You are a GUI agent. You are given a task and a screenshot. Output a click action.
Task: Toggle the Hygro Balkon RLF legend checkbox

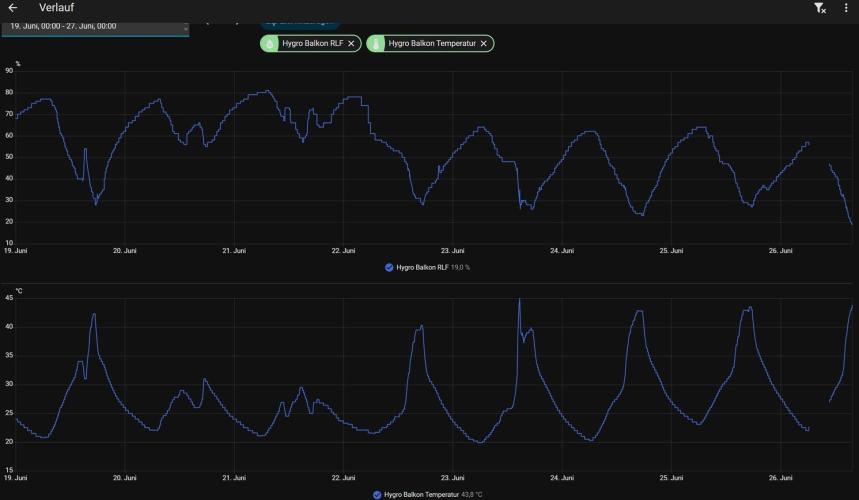click(389, 267)
